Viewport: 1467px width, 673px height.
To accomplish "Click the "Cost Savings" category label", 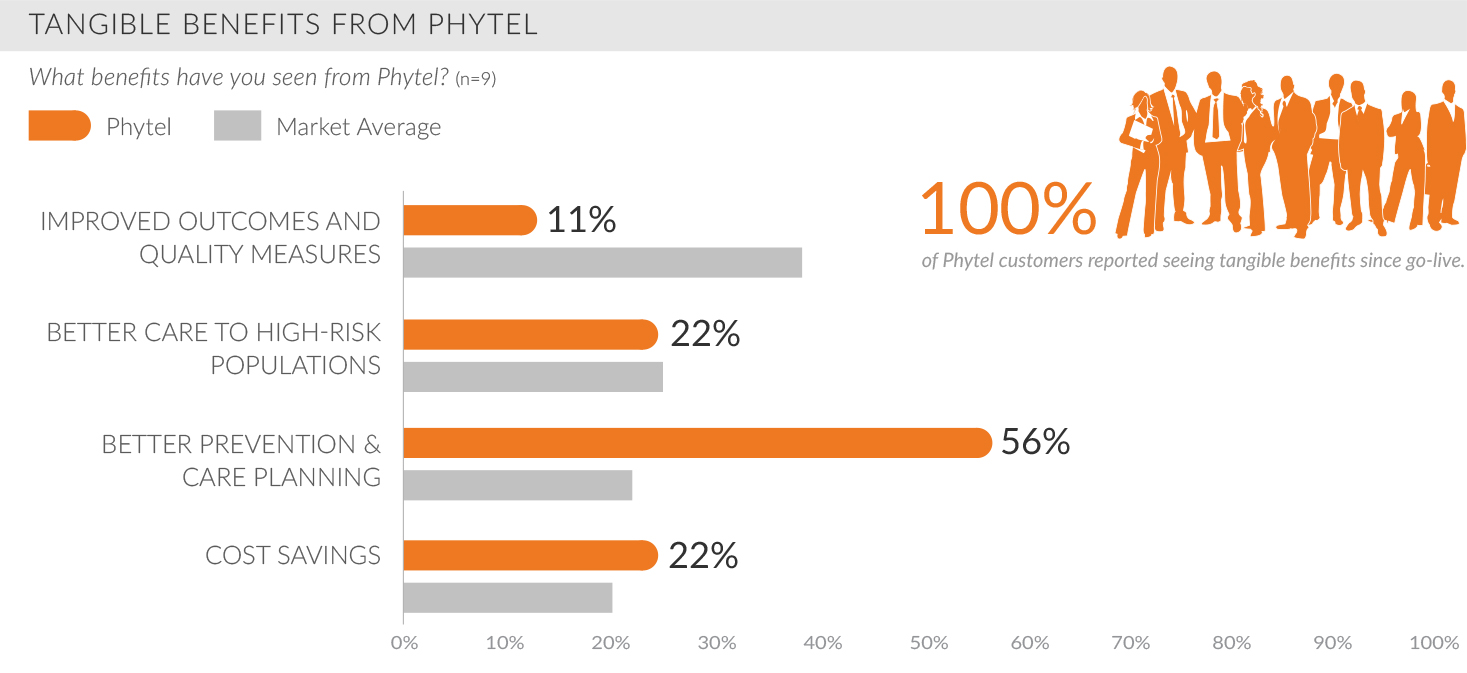I will 293,555.
